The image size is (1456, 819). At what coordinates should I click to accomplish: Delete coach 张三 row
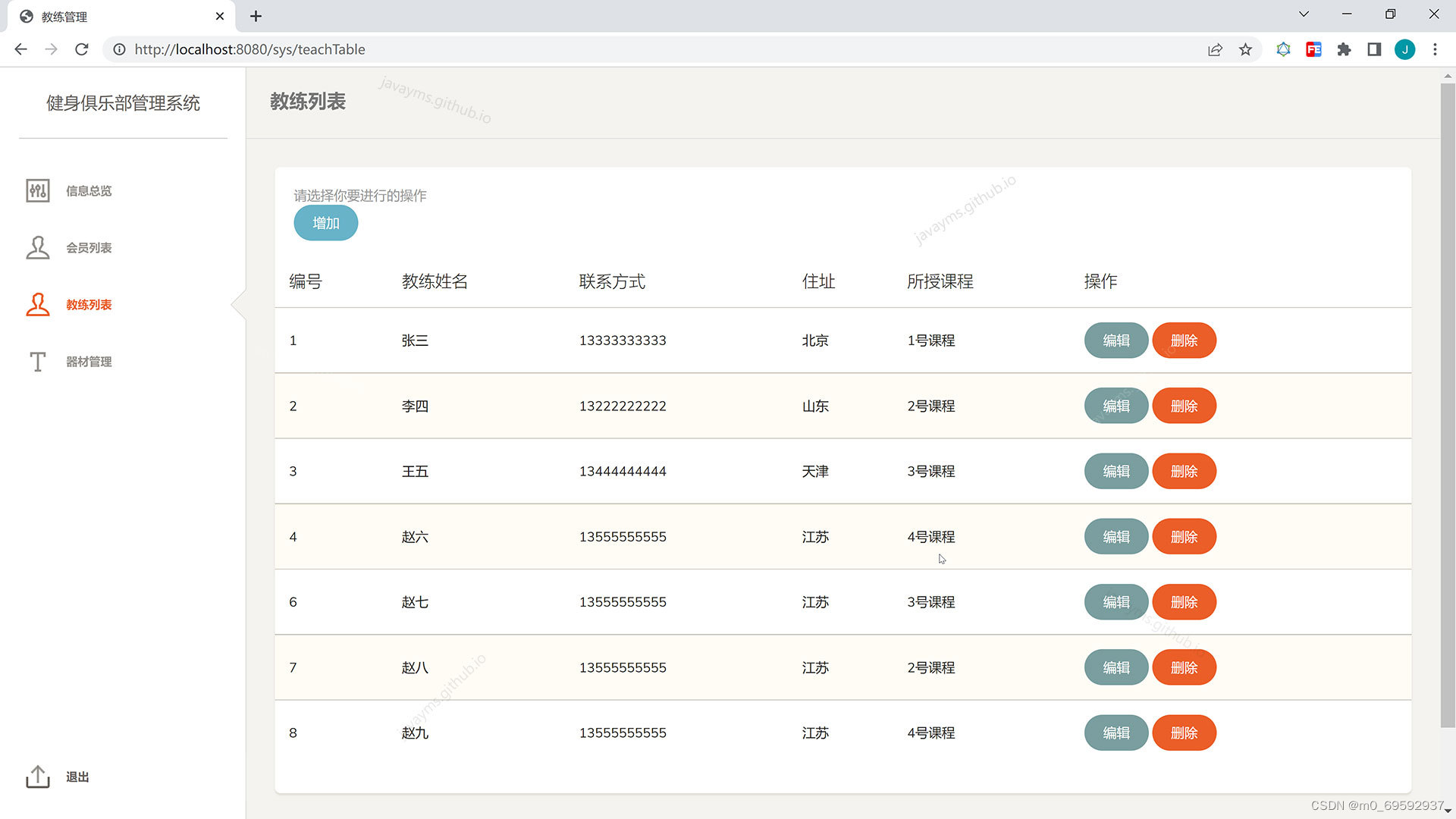click(x=1185, y=340)
